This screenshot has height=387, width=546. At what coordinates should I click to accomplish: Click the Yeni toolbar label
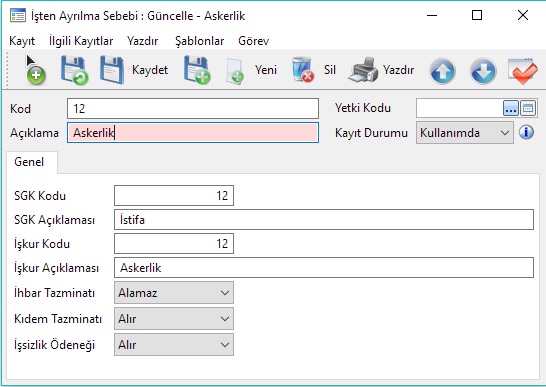coord(266,70)
